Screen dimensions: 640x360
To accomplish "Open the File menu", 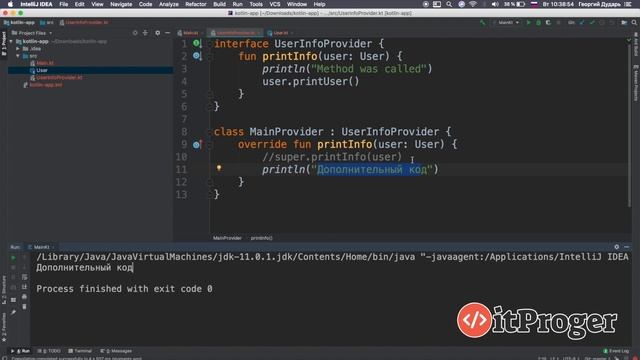I will click(x=64, y=4).
